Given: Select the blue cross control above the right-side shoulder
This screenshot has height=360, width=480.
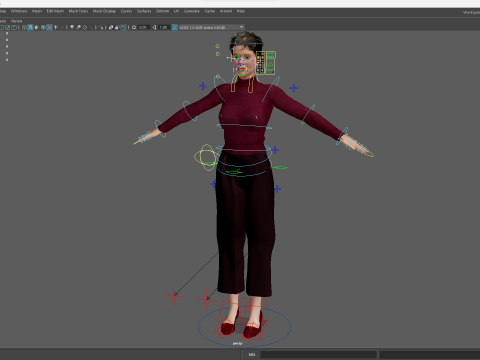Looking at the screenshot, I should tap(293, 88).
